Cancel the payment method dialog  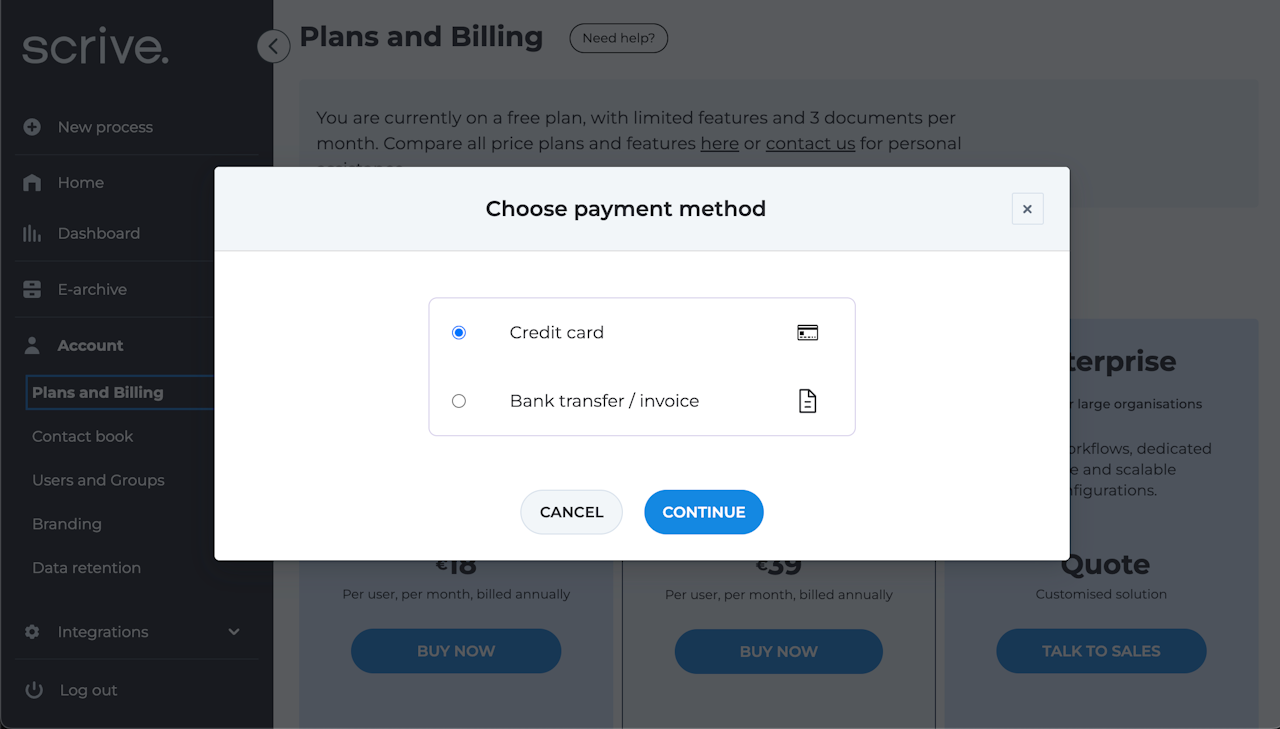click(571, 512)
